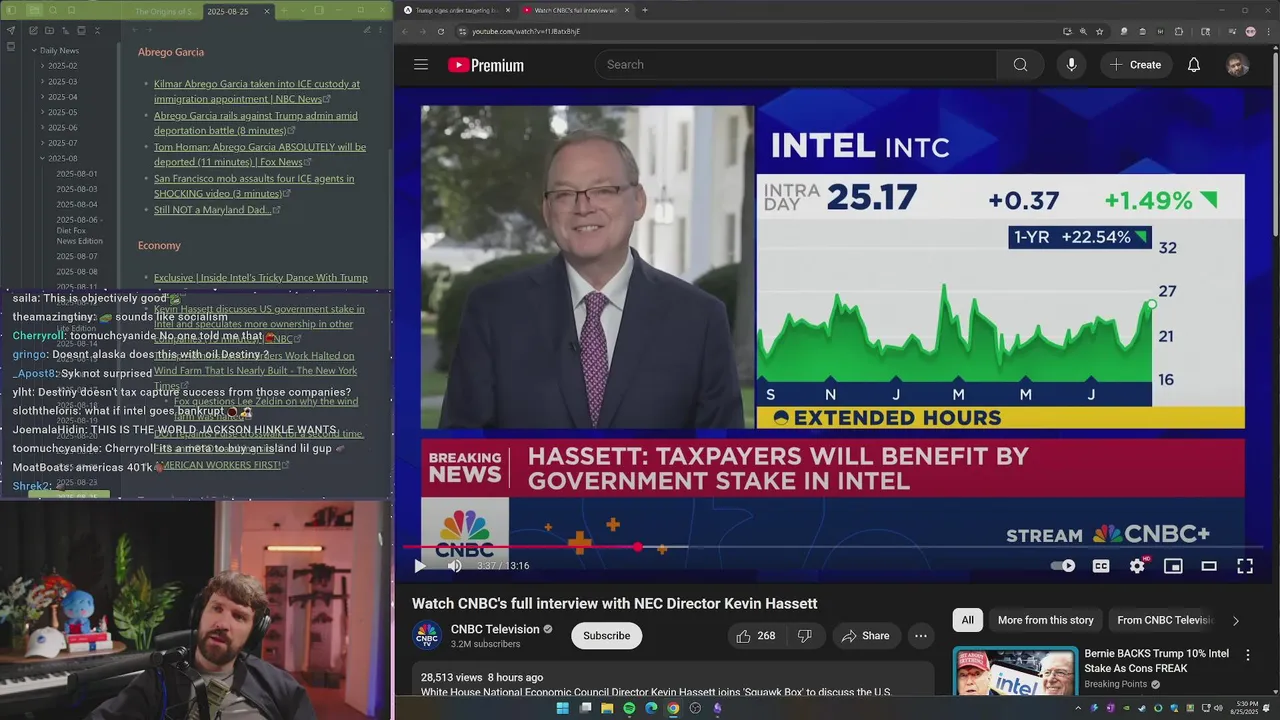1280x720 pixels.
Task: Open YouTube video settings gear
Action: click(1137, 566)
